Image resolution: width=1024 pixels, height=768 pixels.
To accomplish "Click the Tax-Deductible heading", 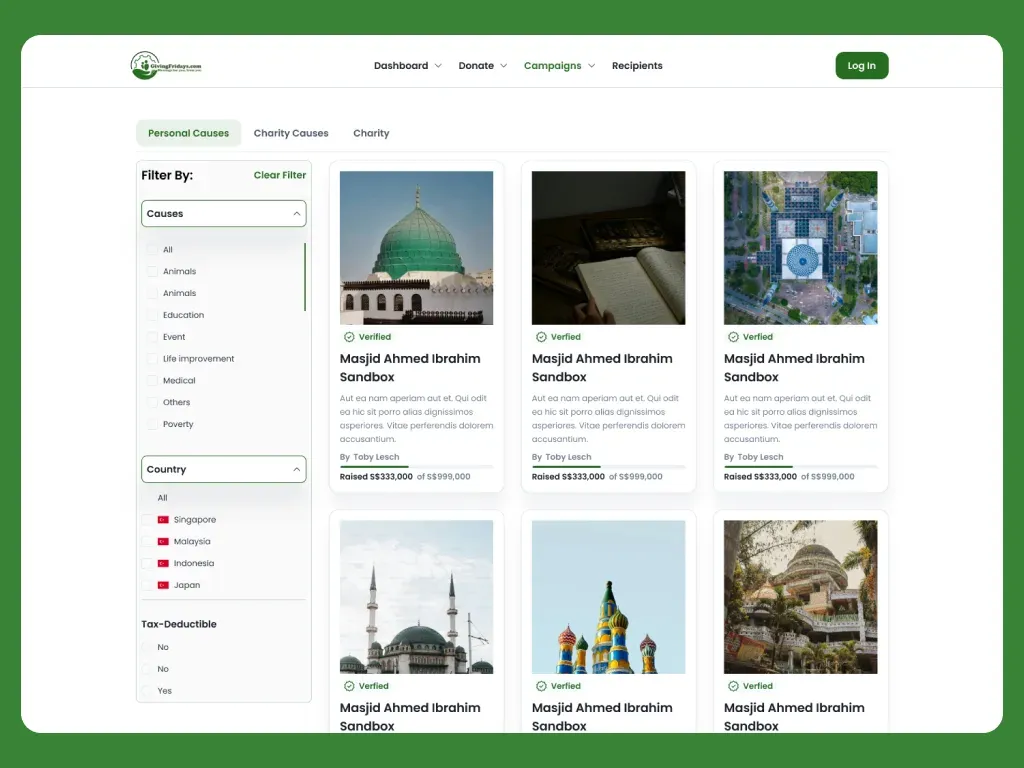I will click(179, 624).
